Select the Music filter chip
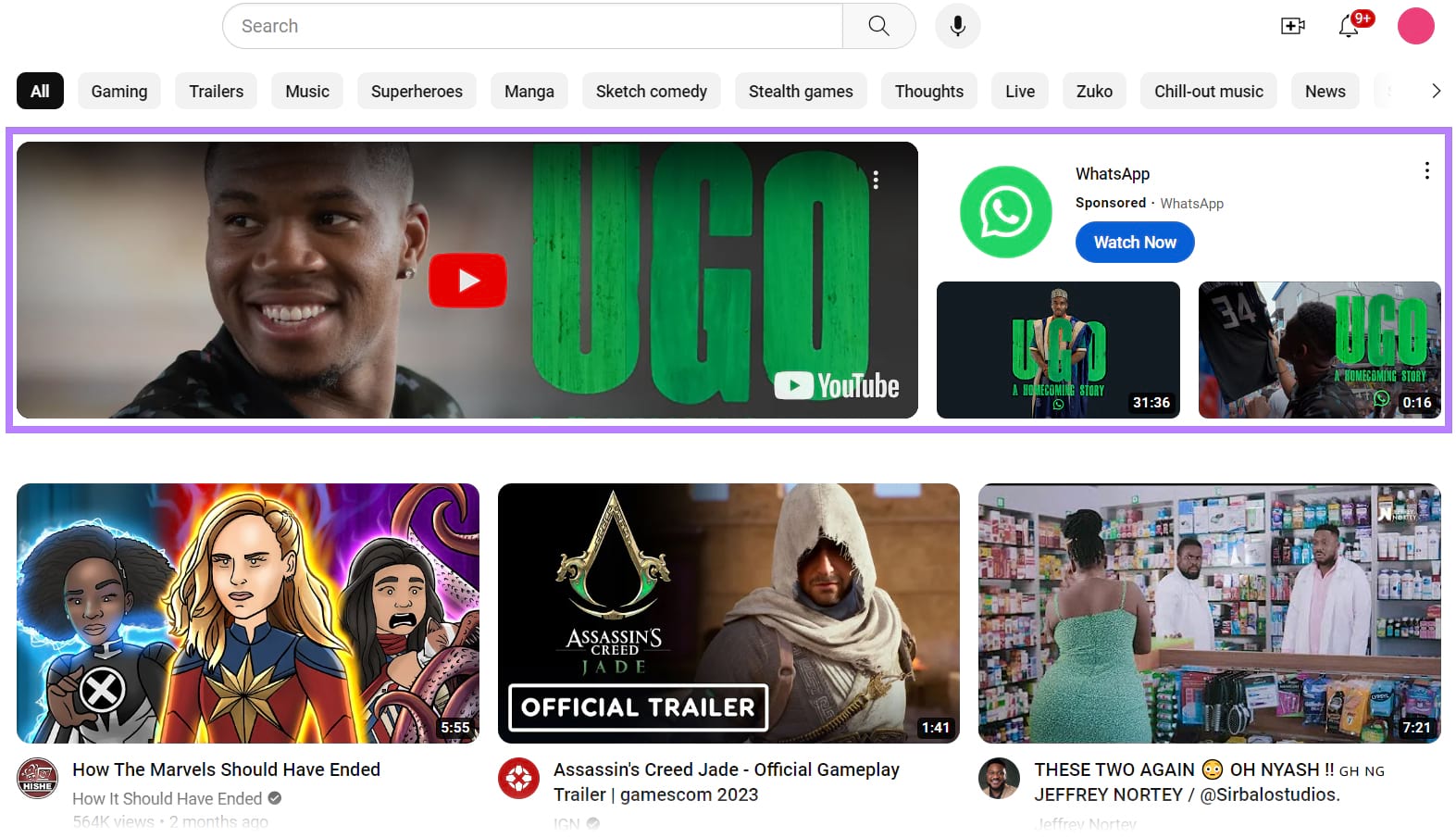The height and width of the screenshot is (838, 1456). pos(307,91)
